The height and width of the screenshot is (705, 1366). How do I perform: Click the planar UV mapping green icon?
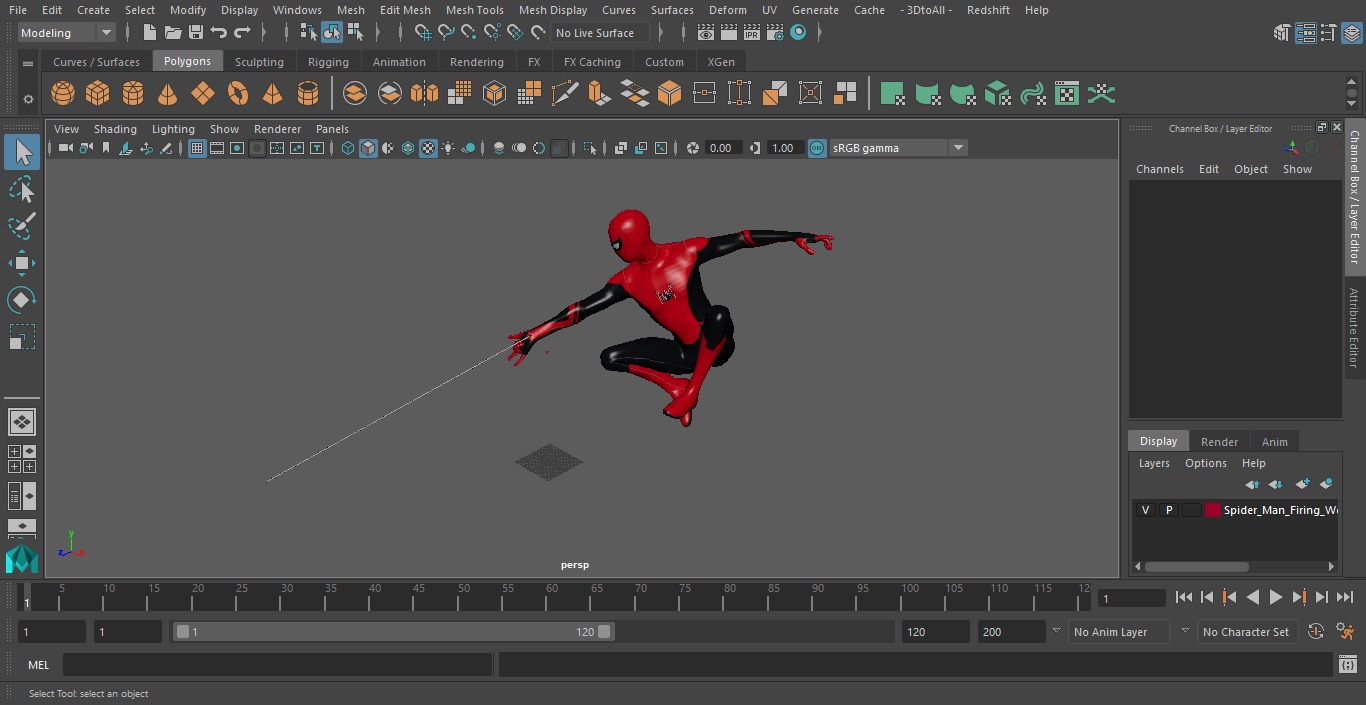coord(892,94)
